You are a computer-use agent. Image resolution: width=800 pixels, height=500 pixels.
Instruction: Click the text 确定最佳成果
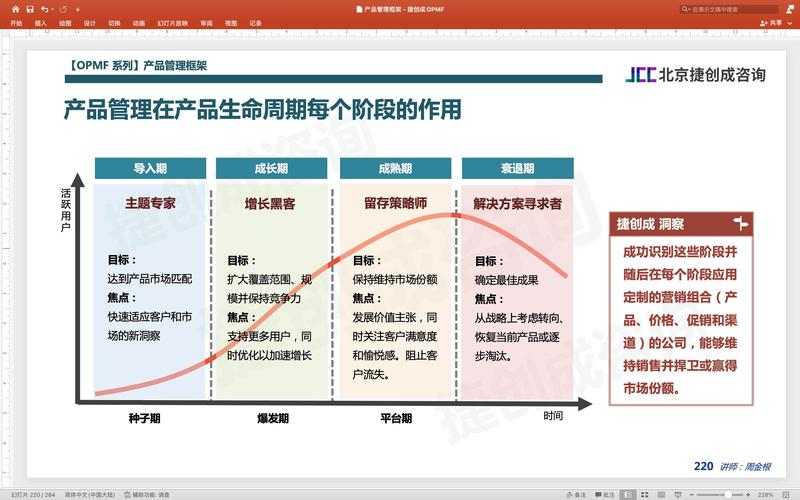click(x=507, y=280)
